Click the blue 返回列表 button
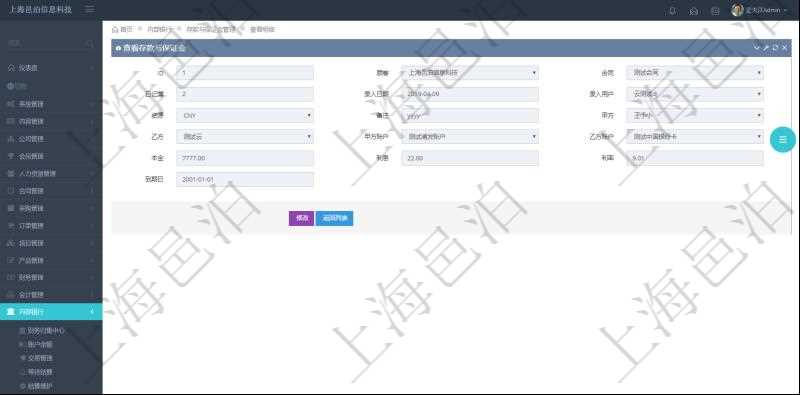This screenshot has height=395, width=800. coord(335,218)
